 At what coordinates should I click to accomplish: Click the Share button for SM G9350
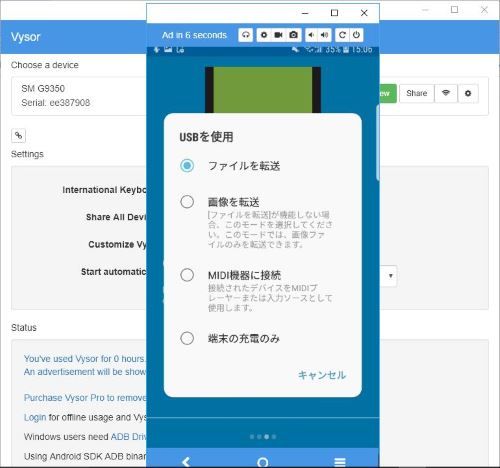pyautogui.click(x=417, y=93)
